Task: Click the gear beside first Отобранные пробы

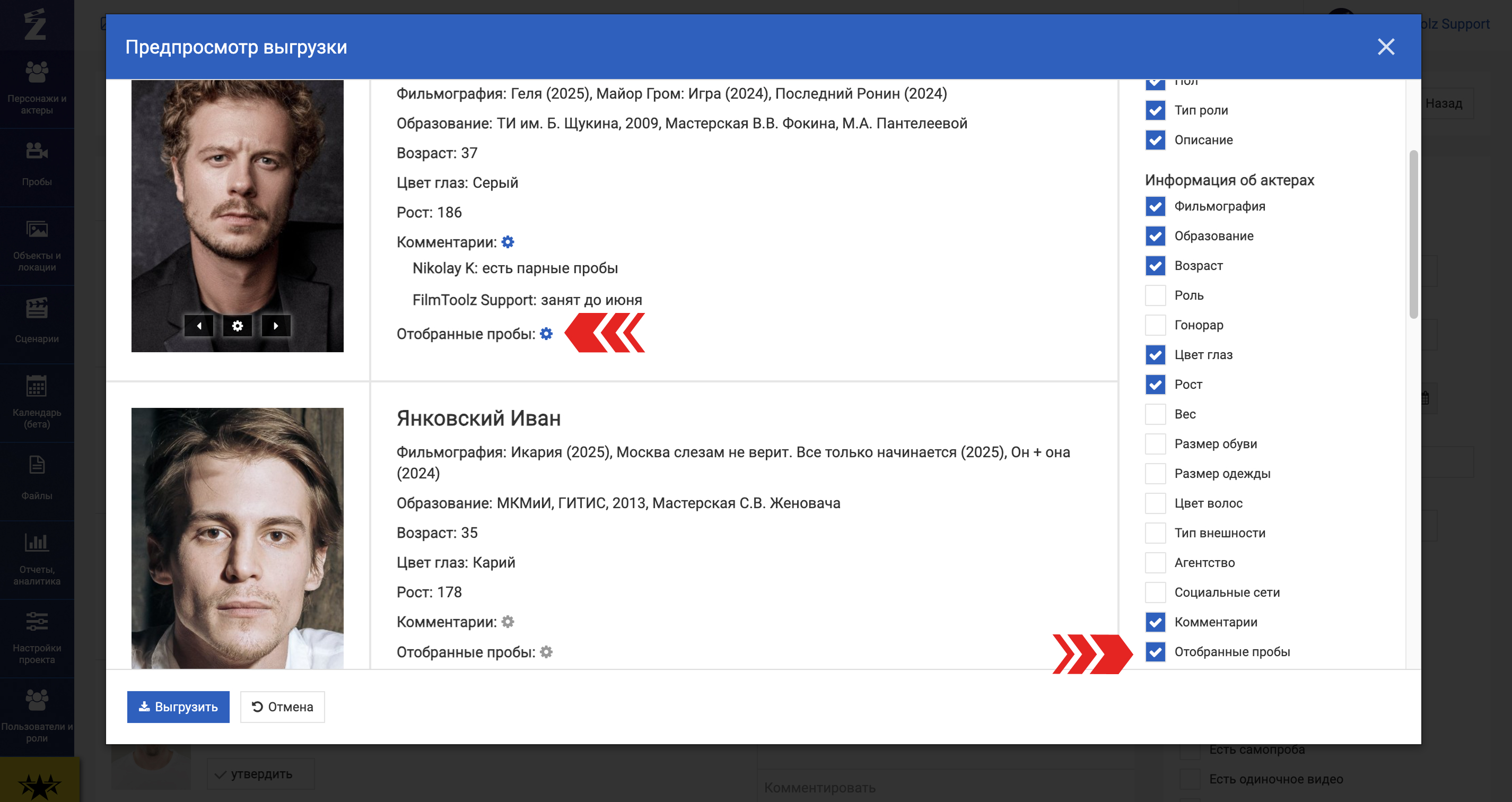Action: (x=546, y=334)
